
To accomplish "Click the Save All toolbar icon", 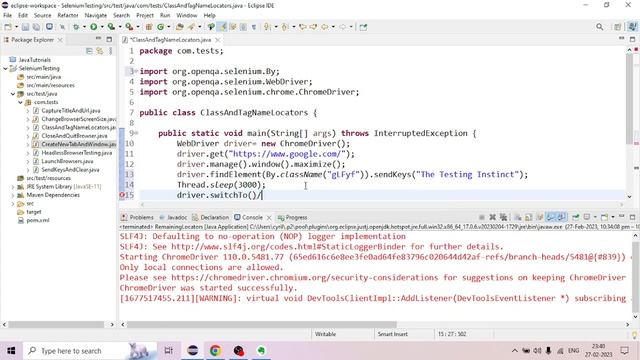I will [x=36, y=27].
